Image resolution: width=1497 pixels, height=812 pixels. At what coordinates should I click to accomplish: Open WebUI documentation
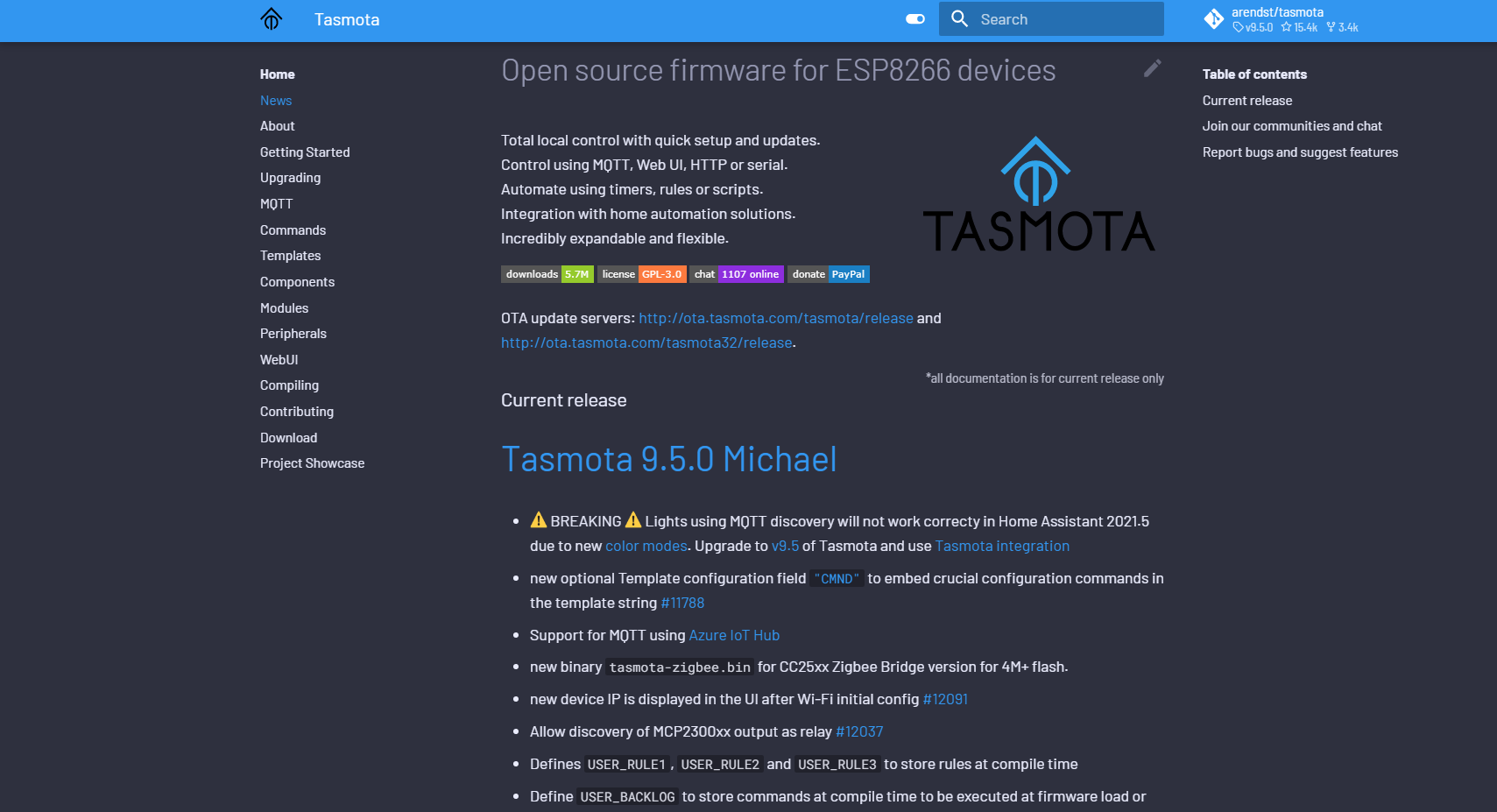(x=279, y=360)
